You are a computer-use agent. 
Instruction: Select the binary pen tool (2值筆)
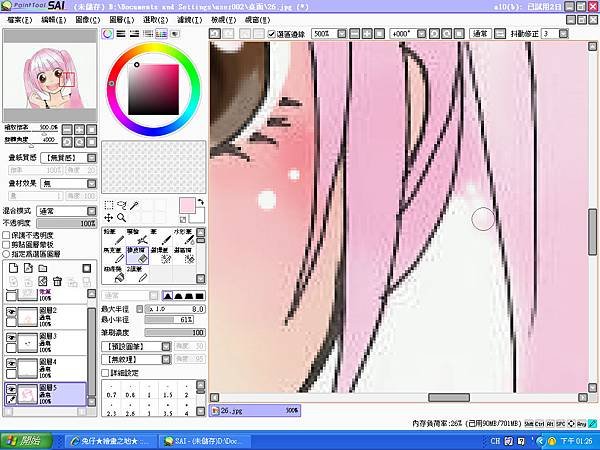137,274
